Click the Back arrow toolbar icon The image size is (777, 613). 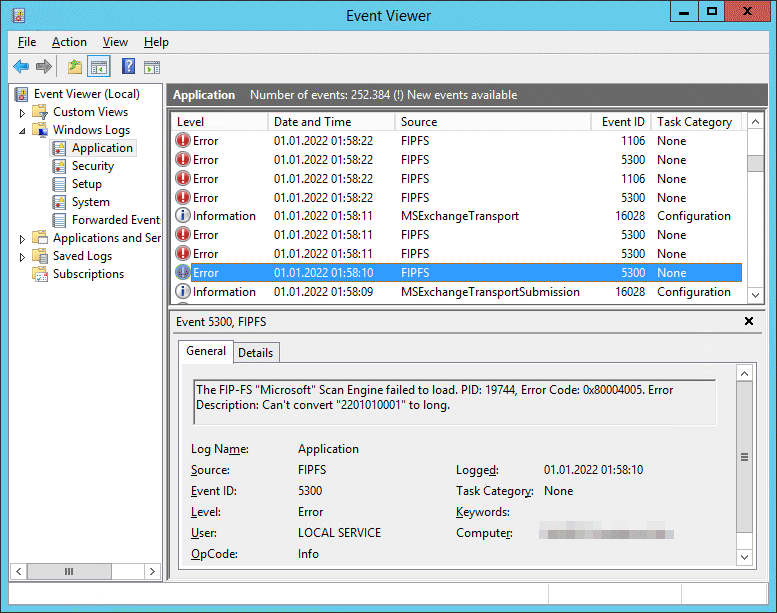(21, 66)
